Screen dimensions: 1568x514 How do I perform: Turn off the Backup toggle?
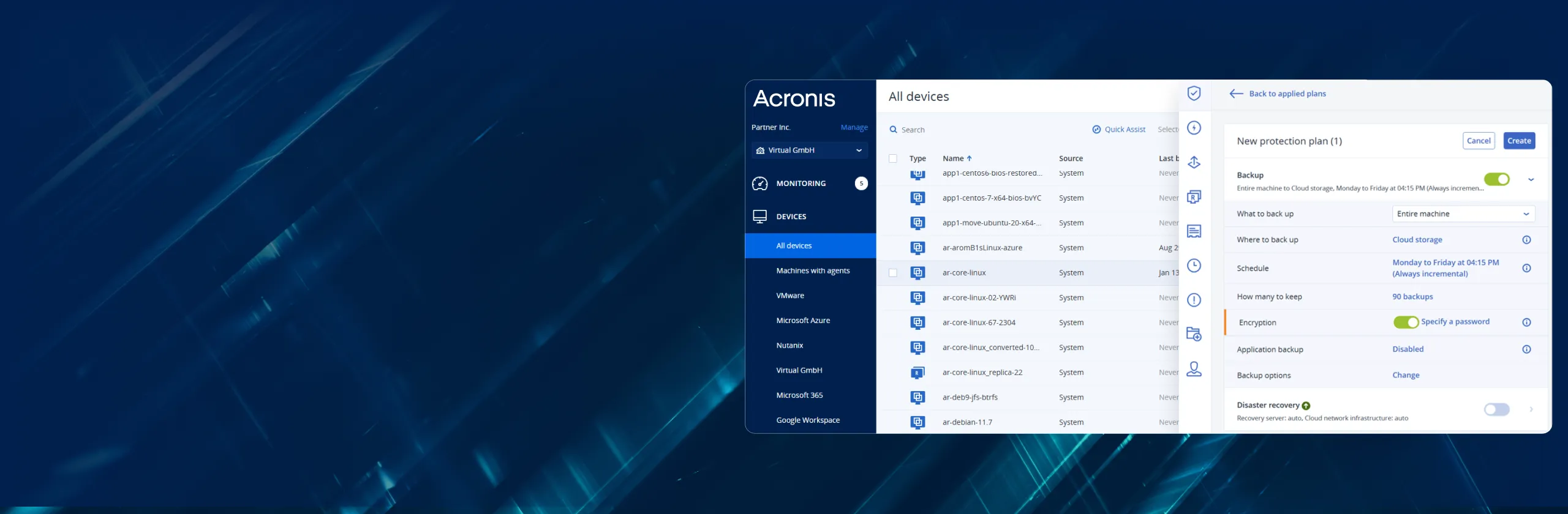tap(1496, 179)
